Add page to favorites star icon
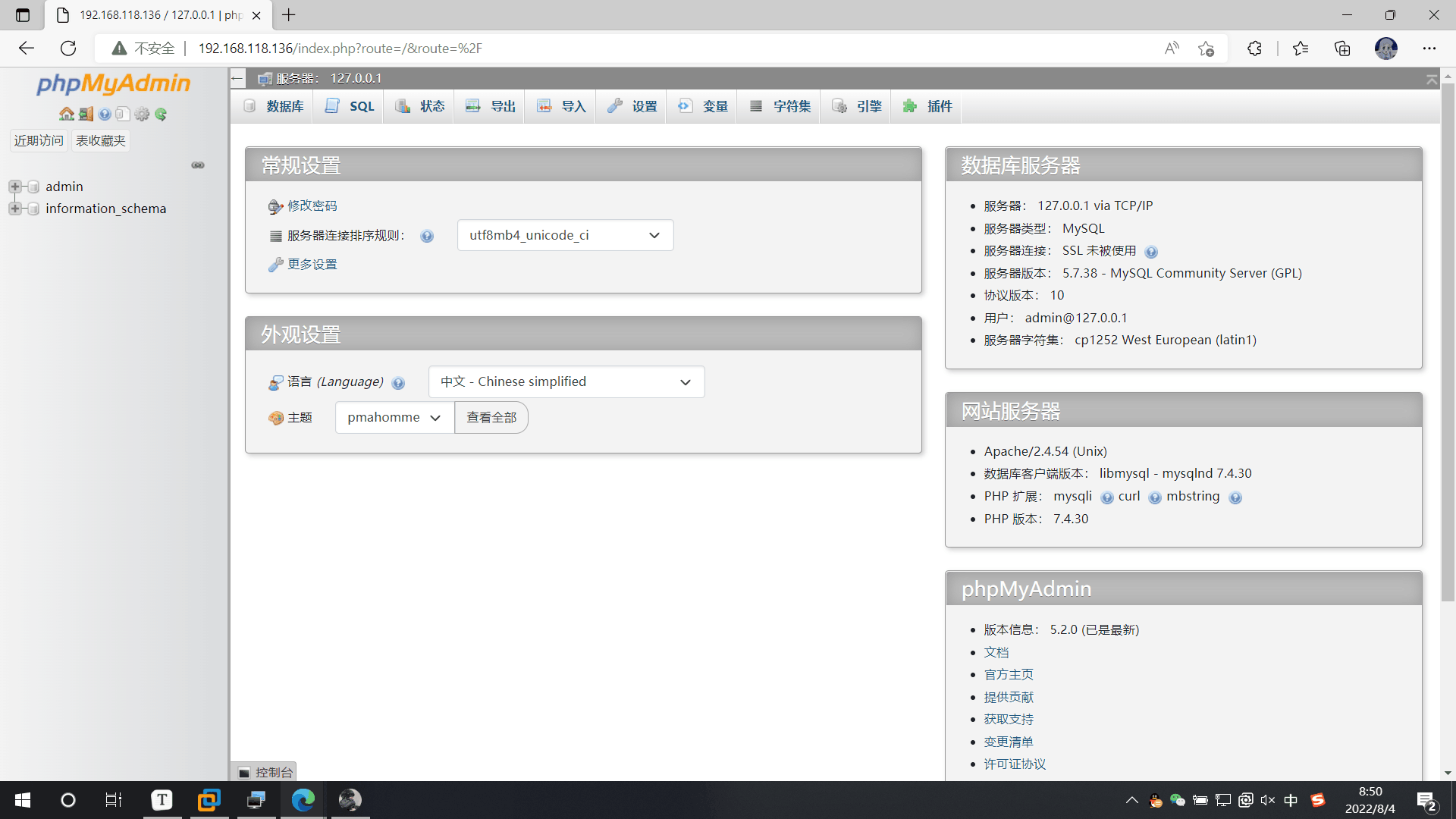Image resolution: width=1456 pixels, height=819 pixels. tap(1206, 49)
